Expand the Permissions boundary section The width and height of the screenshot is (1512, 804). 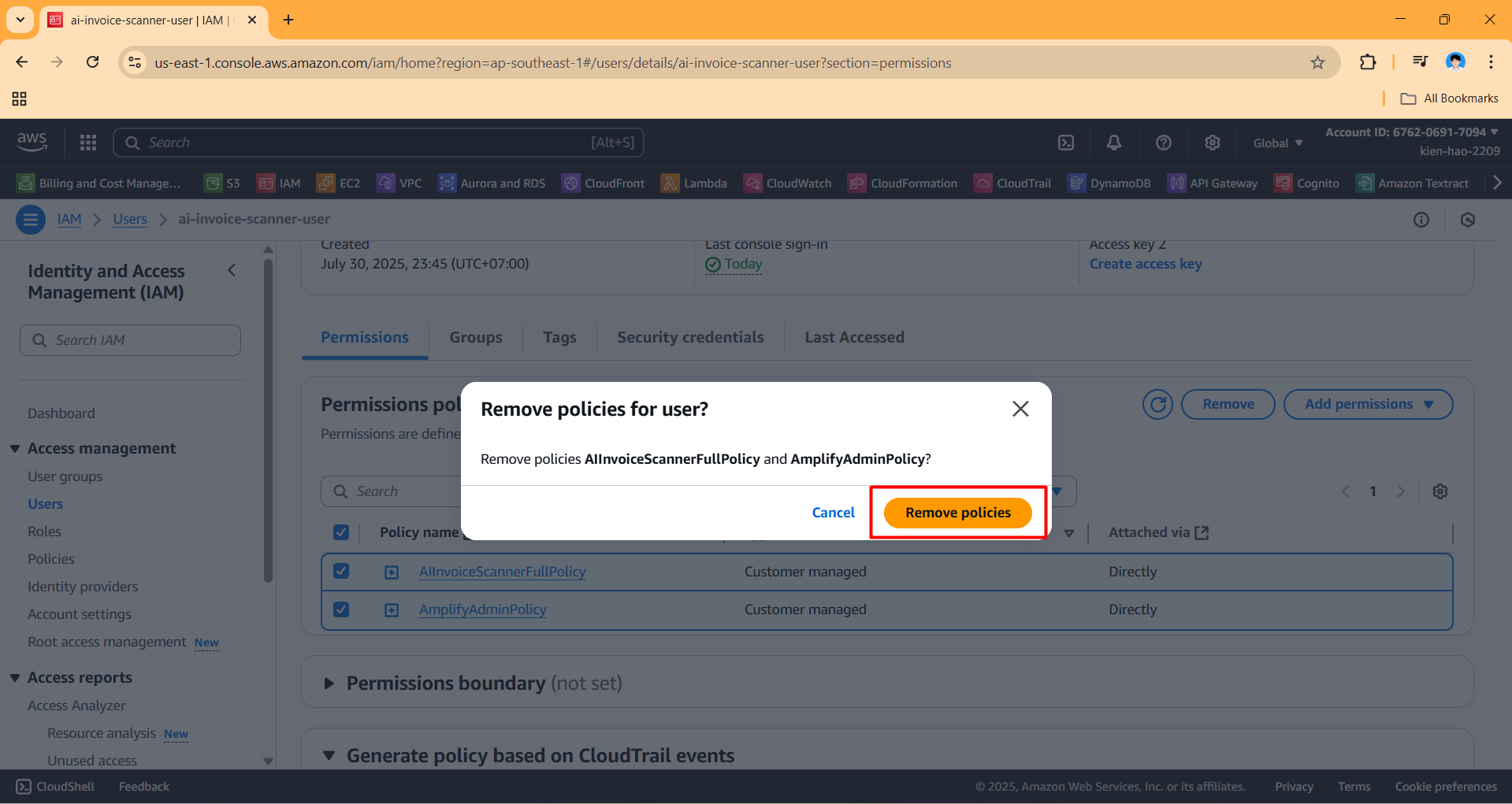329,683
